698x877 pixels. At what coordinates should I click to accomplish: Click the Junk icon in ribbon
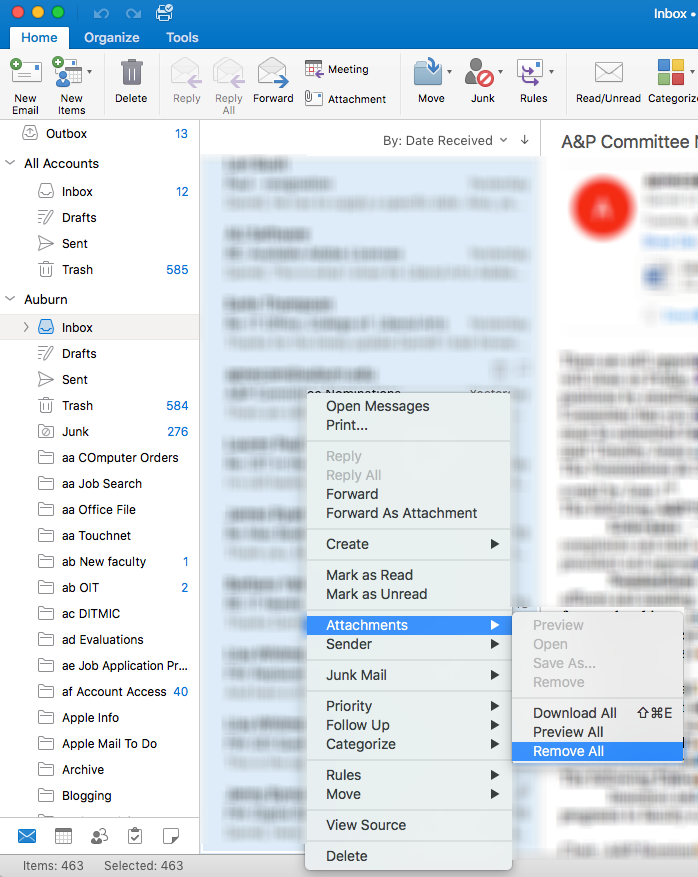[x=480, y=73]
